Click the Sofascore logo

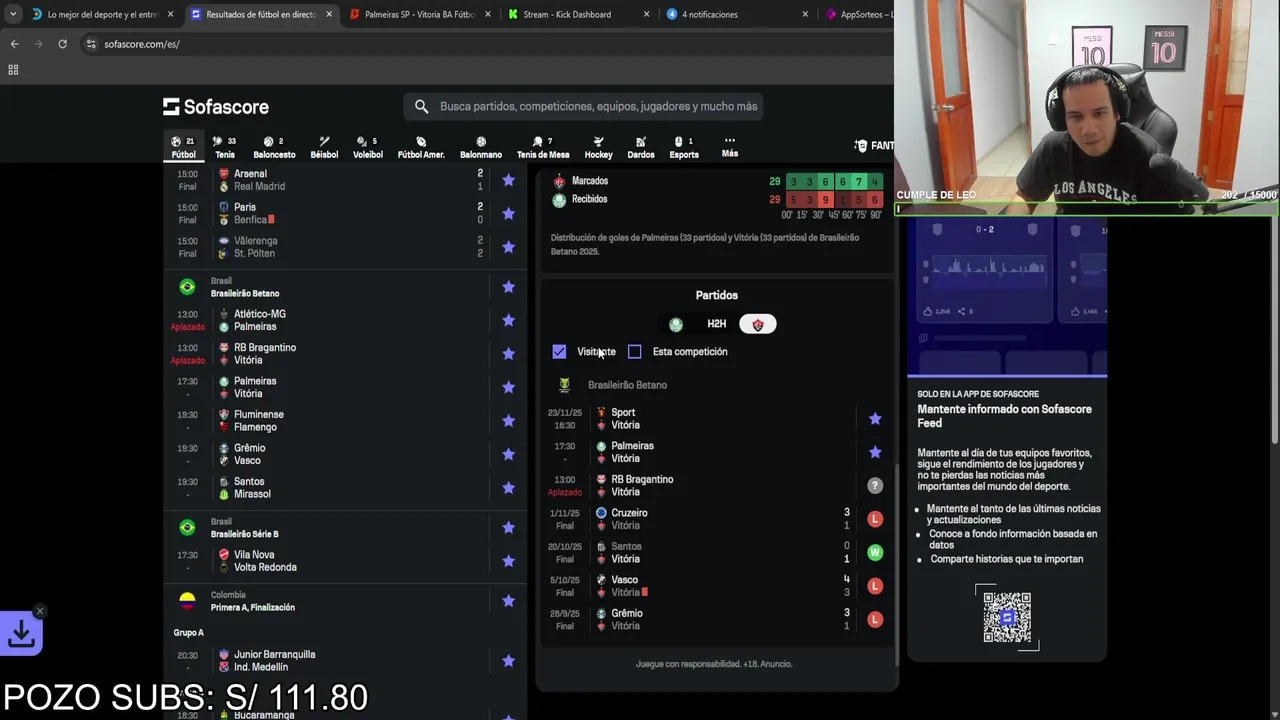[216, 107]
